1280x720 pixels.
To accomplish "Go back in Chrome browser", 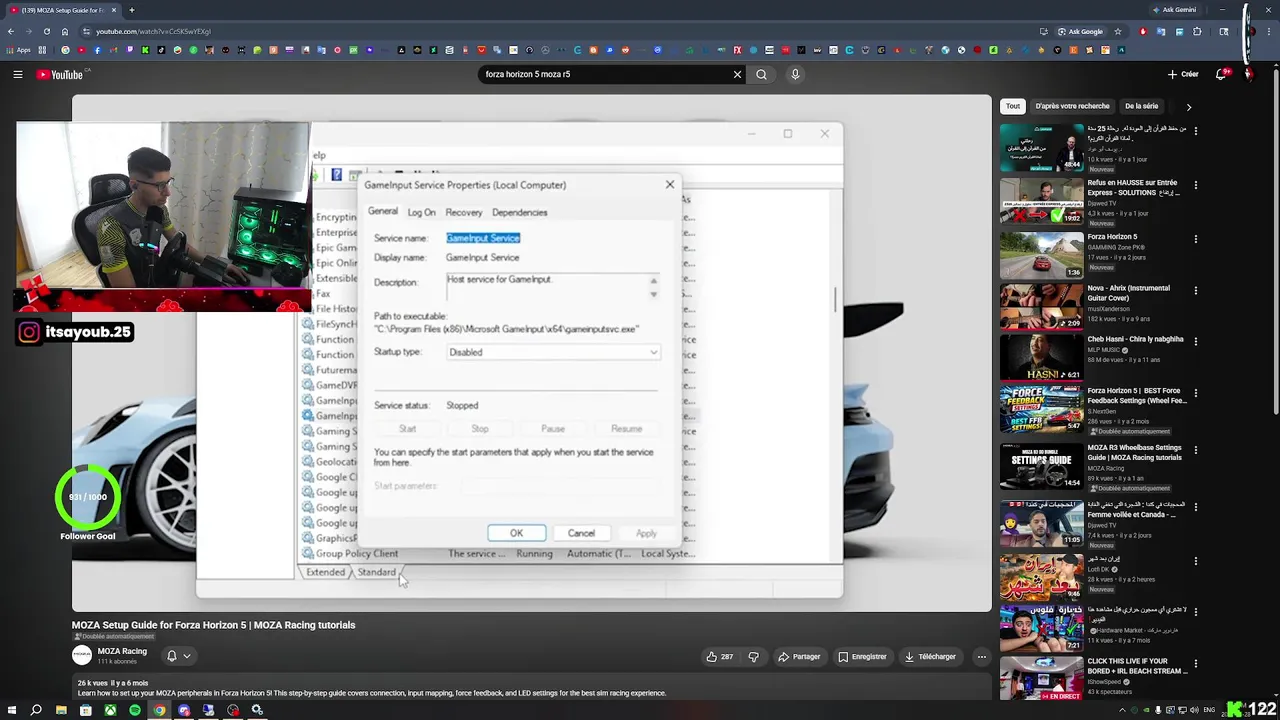I will (10, 31).
